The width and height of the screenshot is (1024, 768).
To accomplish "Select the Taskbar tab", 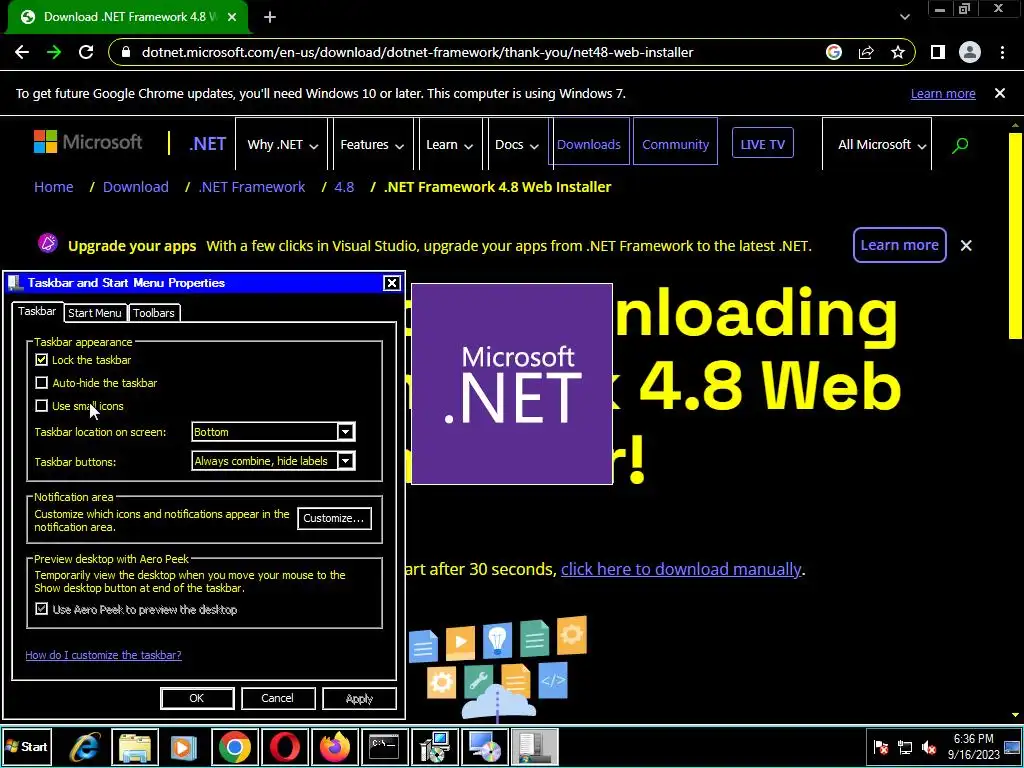I will [x=37, y=312].
